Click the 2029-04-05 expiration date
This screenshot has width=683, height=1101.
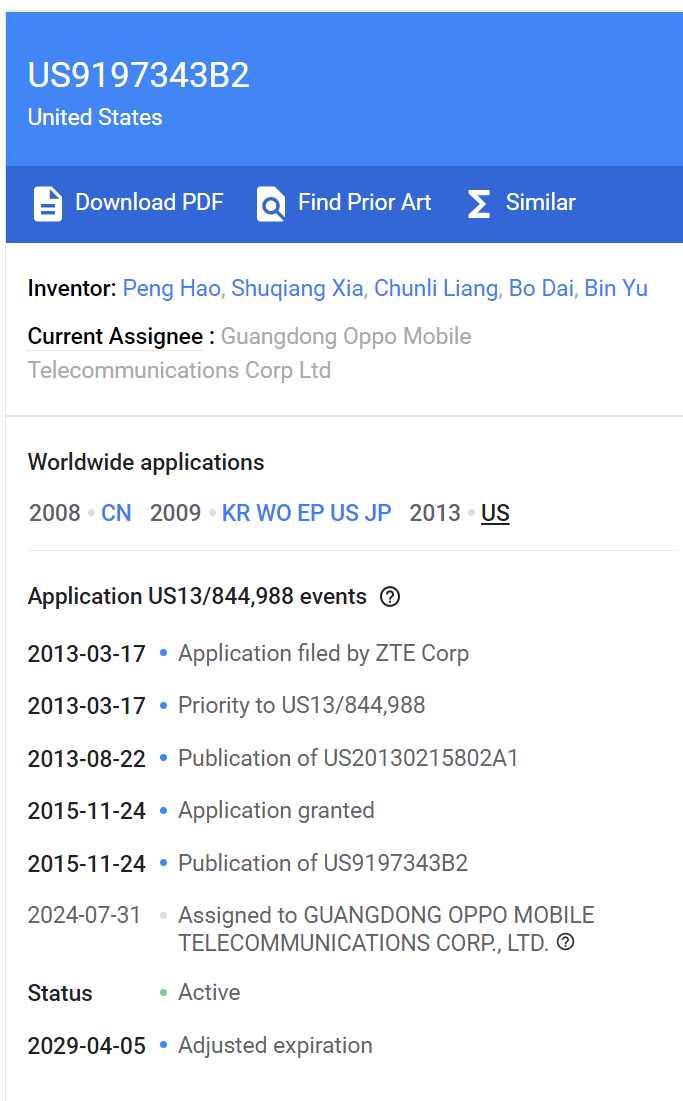coord(86,1046)
